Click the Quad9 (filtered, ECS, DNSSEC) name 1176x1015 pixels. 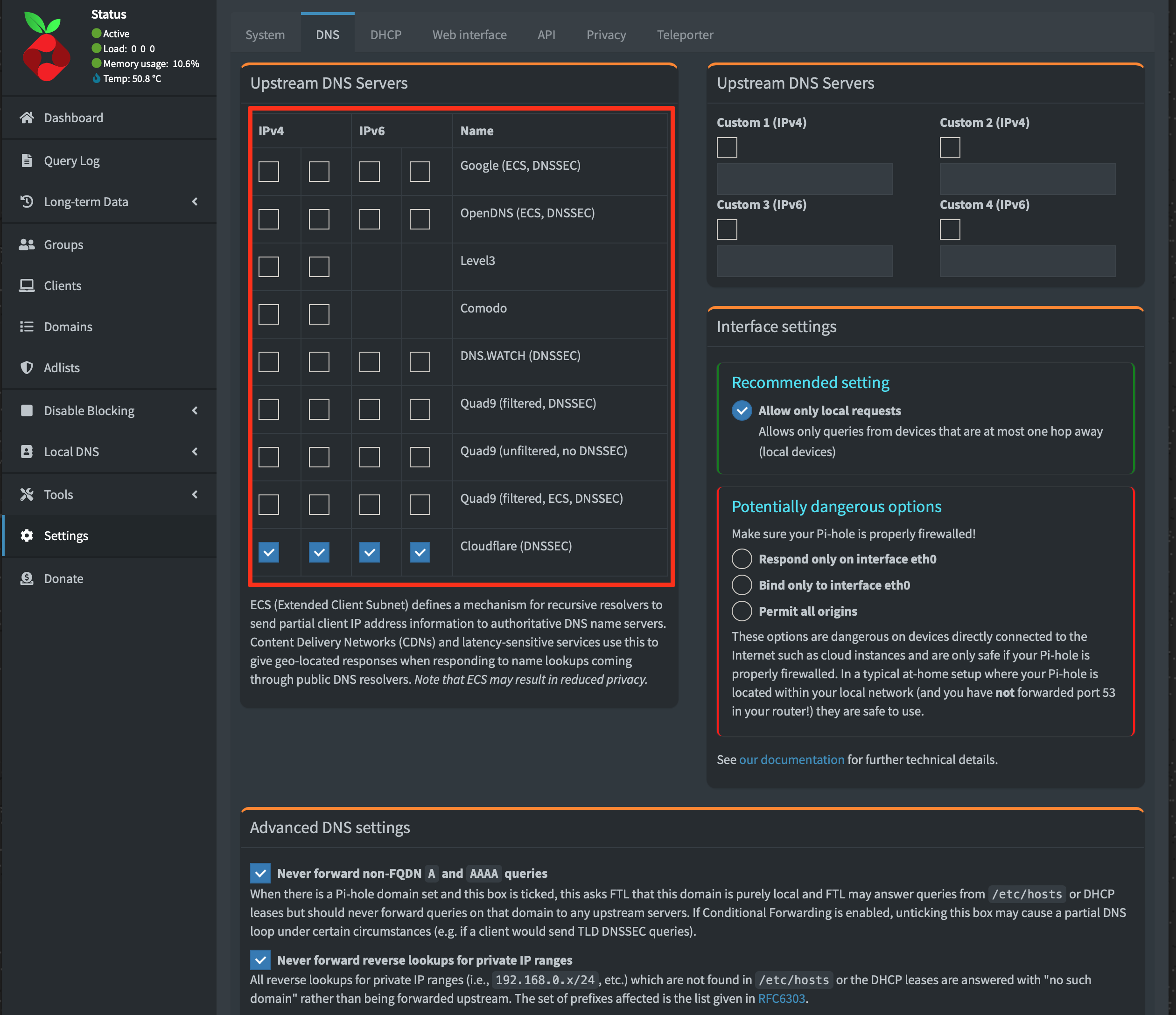[541, 498]
